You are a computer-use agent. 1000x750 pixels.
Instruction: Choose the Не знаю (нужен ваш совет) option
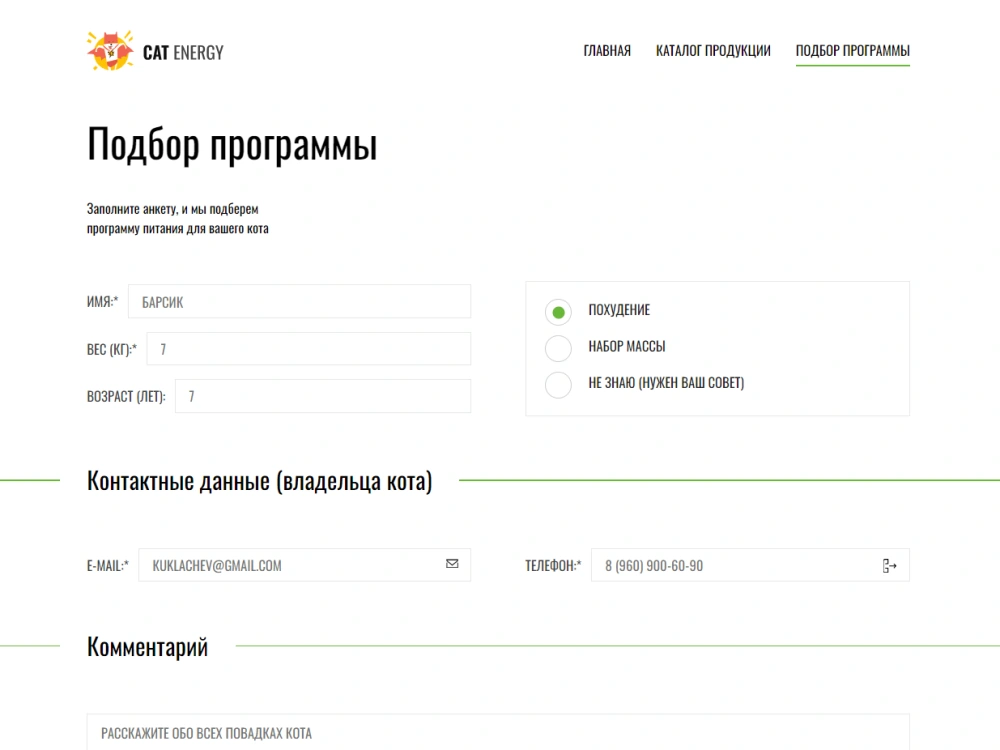pos(558,385)
